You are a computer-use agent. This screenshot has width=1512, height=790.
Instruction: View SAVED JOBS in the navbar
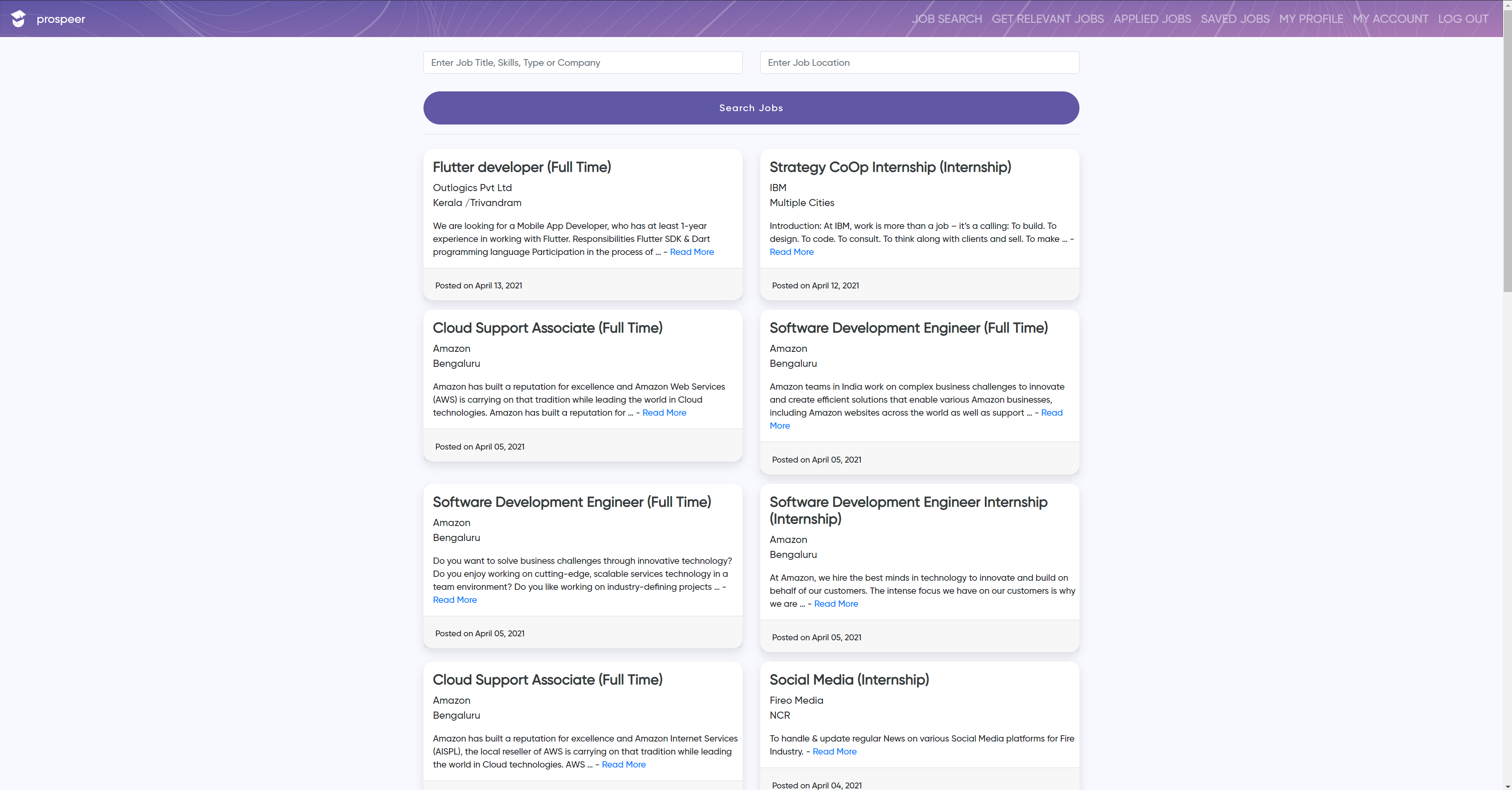point(1234,19)
